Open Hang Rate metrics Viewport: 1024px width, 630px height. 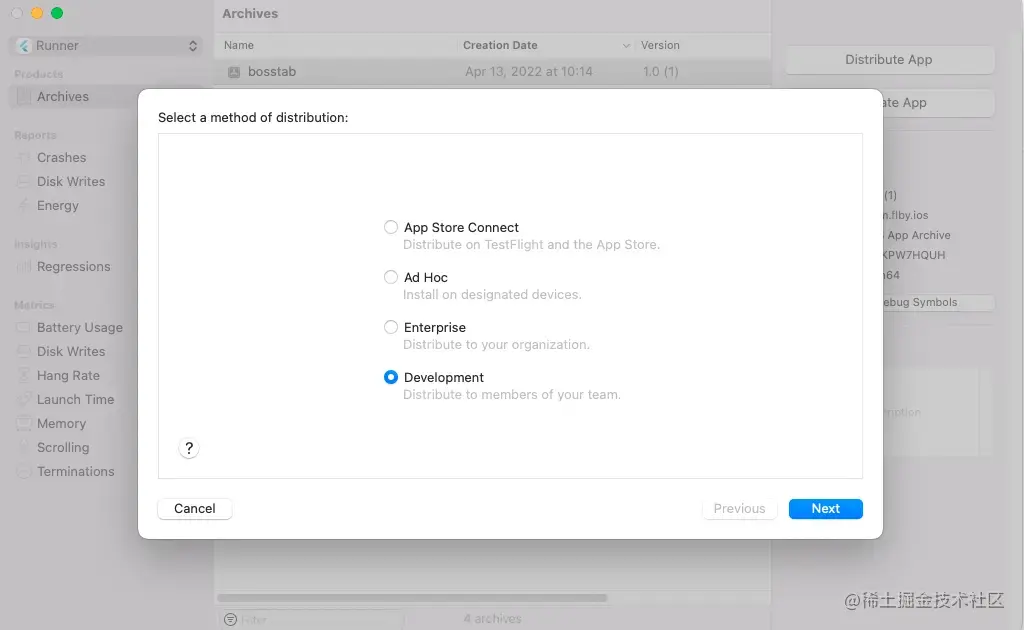(68, 375)
